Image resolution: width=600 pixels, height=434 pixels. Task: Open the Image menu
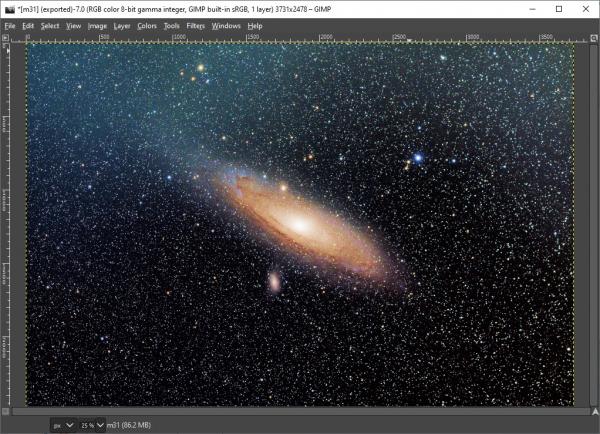[x=97, y=26]
